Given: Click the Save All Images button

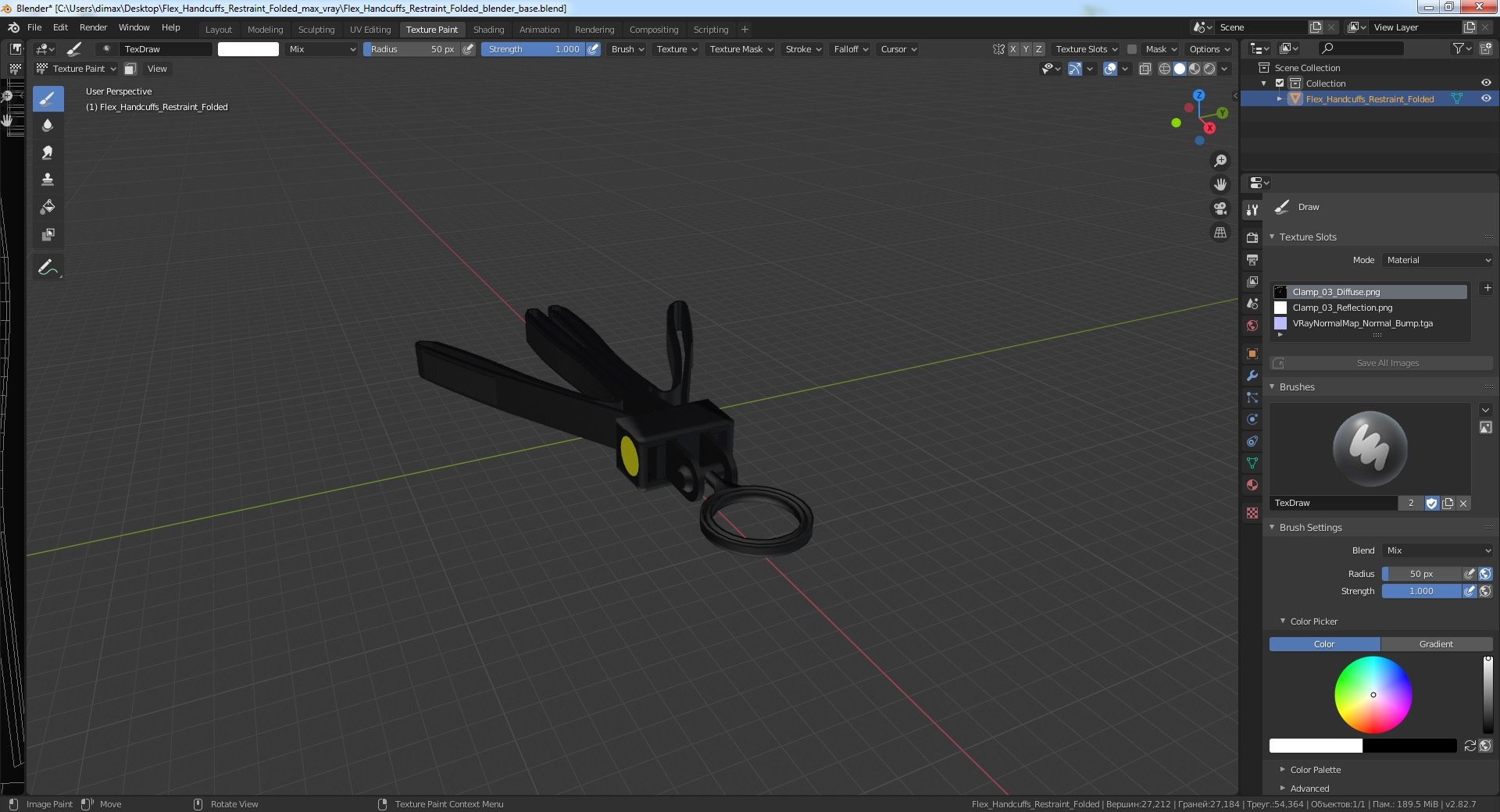Looking at the screenshot, I should 1380,363.
